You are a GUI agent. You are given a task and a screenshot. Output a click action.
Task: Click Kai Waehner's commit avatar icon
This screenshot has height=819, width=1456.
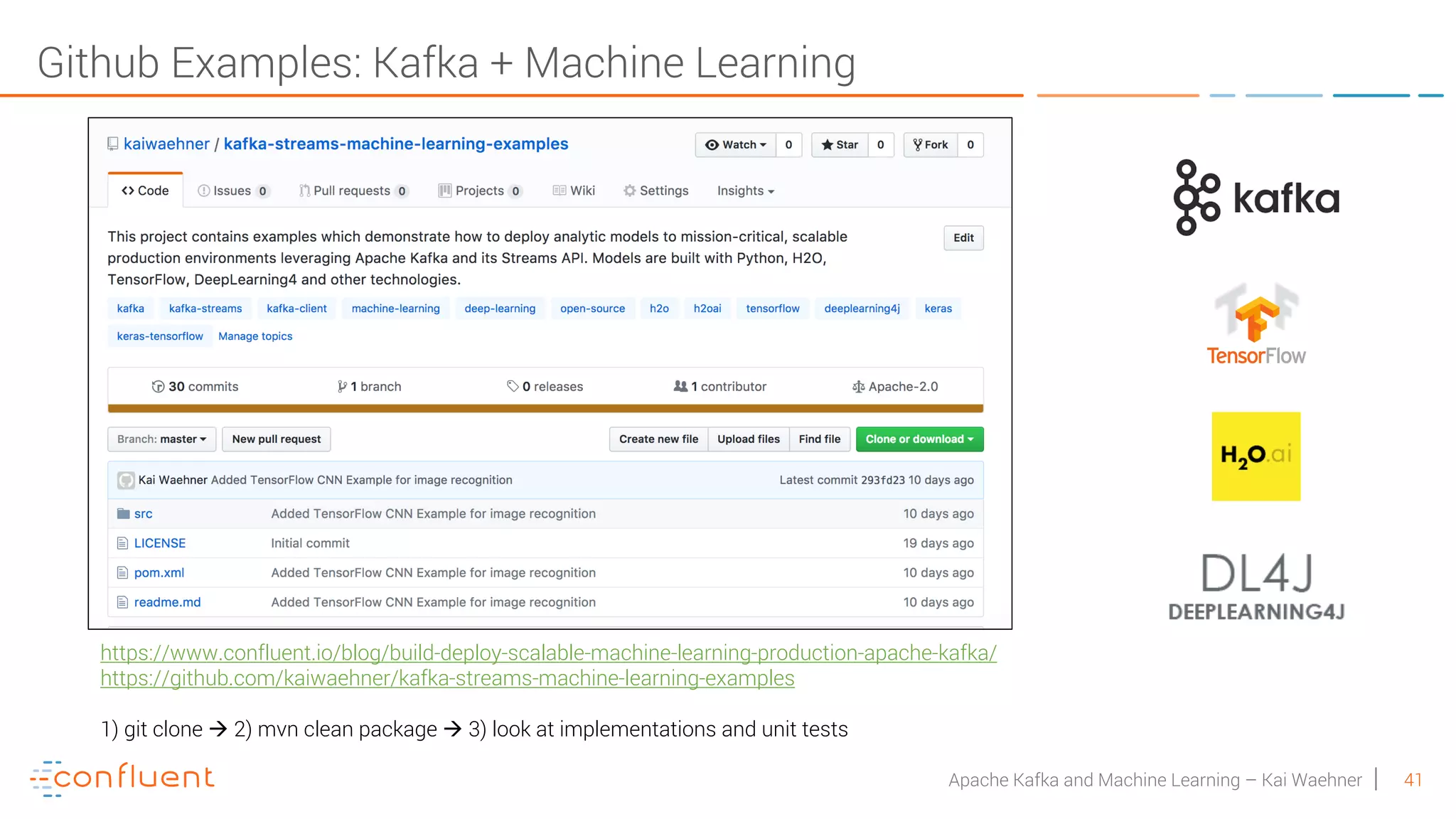tap(126, 481)
